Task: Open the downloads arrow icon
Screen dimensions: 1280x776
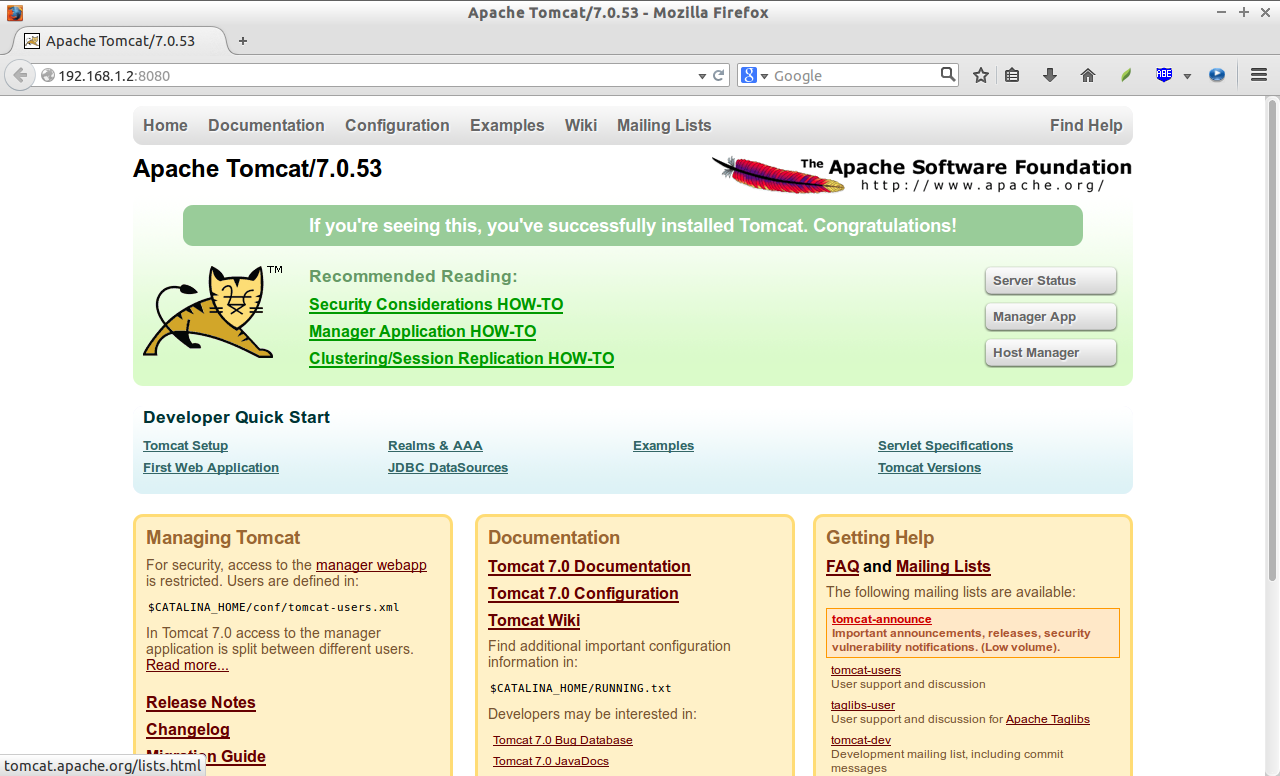Action: click(x=1050, y=75)
